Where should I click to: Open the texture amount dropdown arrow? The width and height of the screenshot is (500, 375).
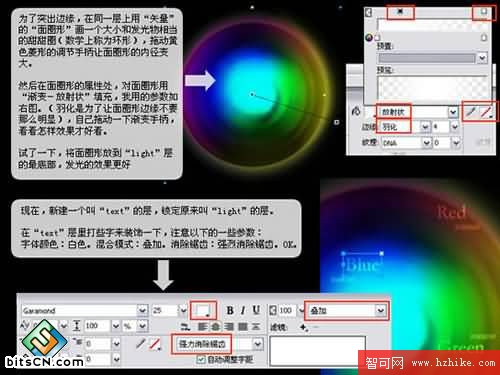[456, 143]
